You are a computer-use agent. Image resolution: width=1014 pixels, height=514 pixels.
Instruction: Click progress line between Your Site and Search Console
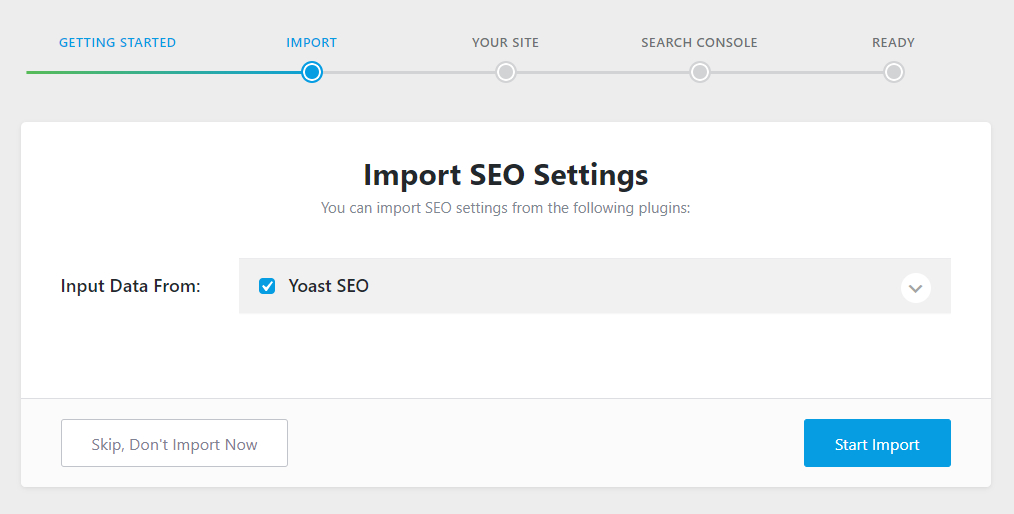pos(603,72)
